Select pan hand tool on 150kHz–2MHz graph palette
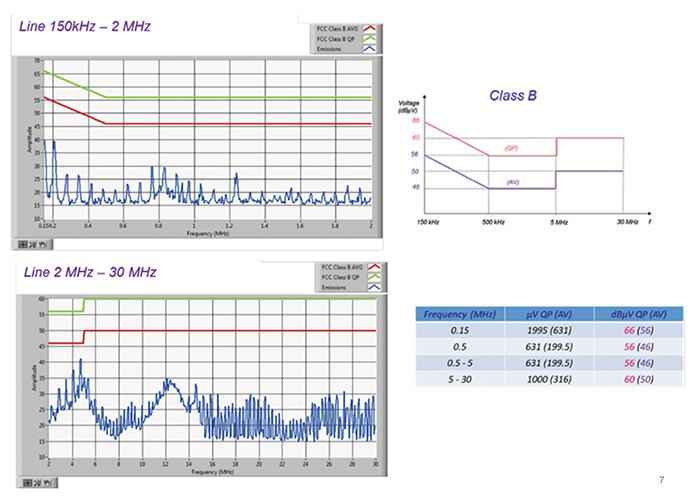The image size is (700, 497). [x=41, y=242]
